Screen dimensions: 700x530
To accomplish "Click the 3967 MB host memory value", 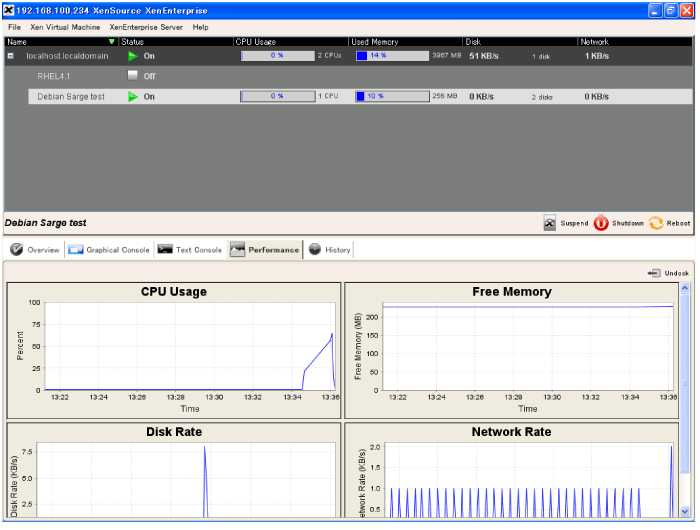I will point(446,55).
